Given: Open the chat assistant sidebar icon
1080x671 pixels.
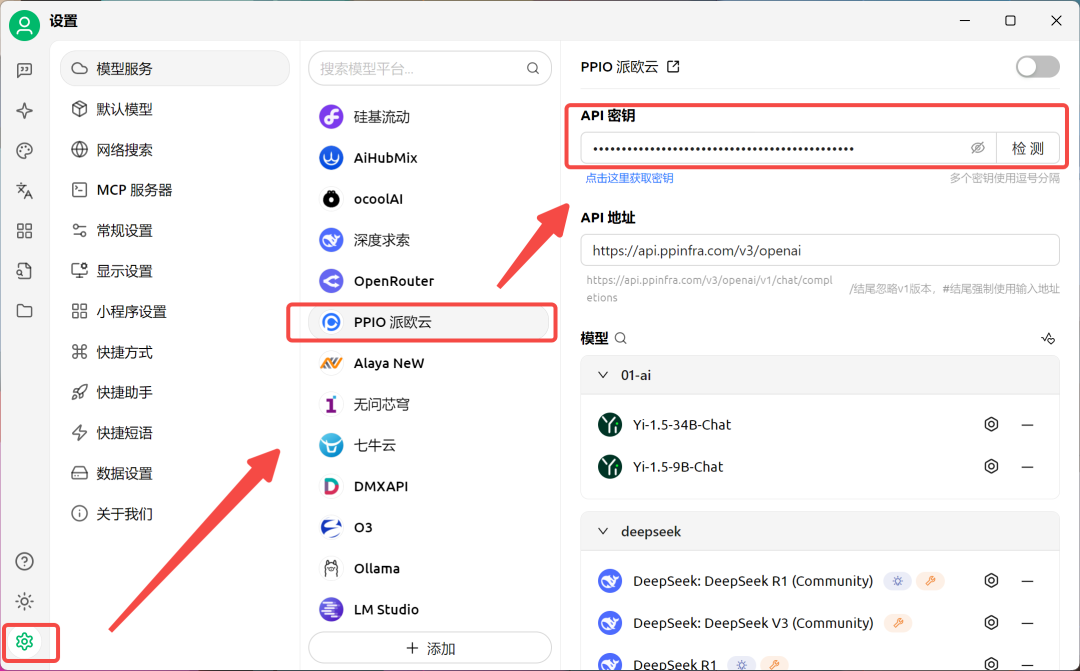Looking at the screenshot, I should 25,70.
